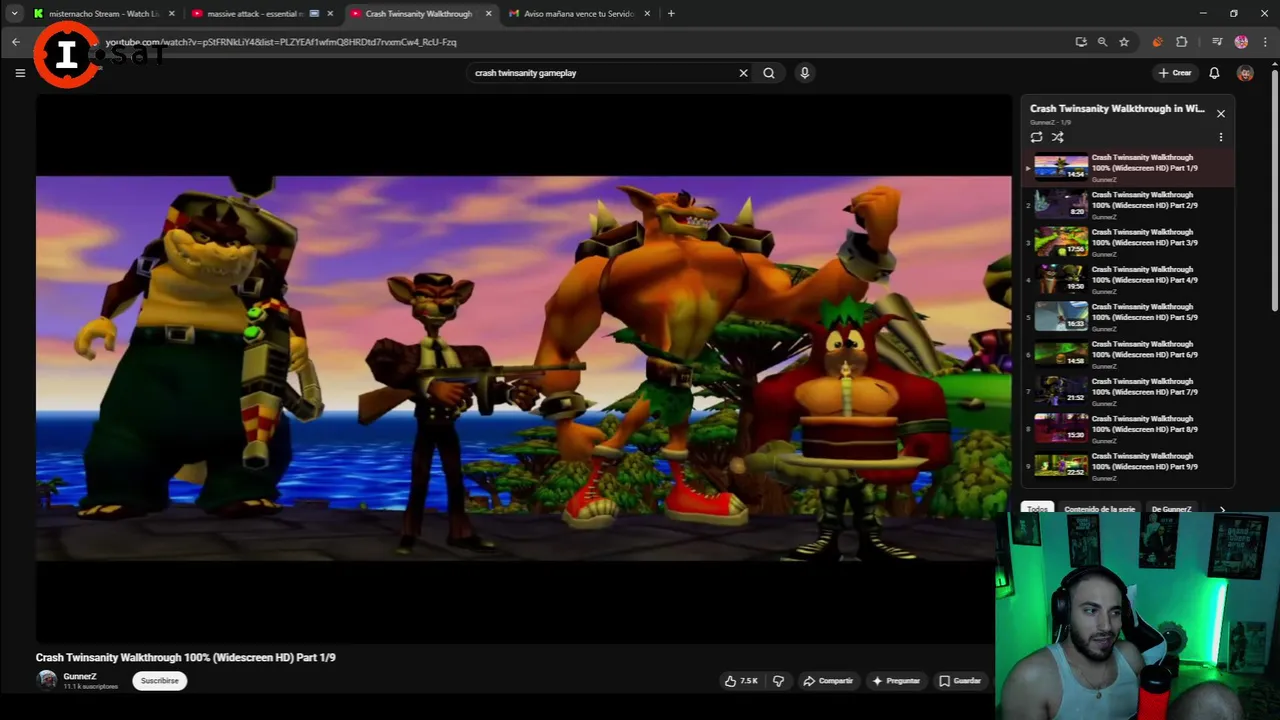Click the YouTube search input field

[x=603, y=73]
